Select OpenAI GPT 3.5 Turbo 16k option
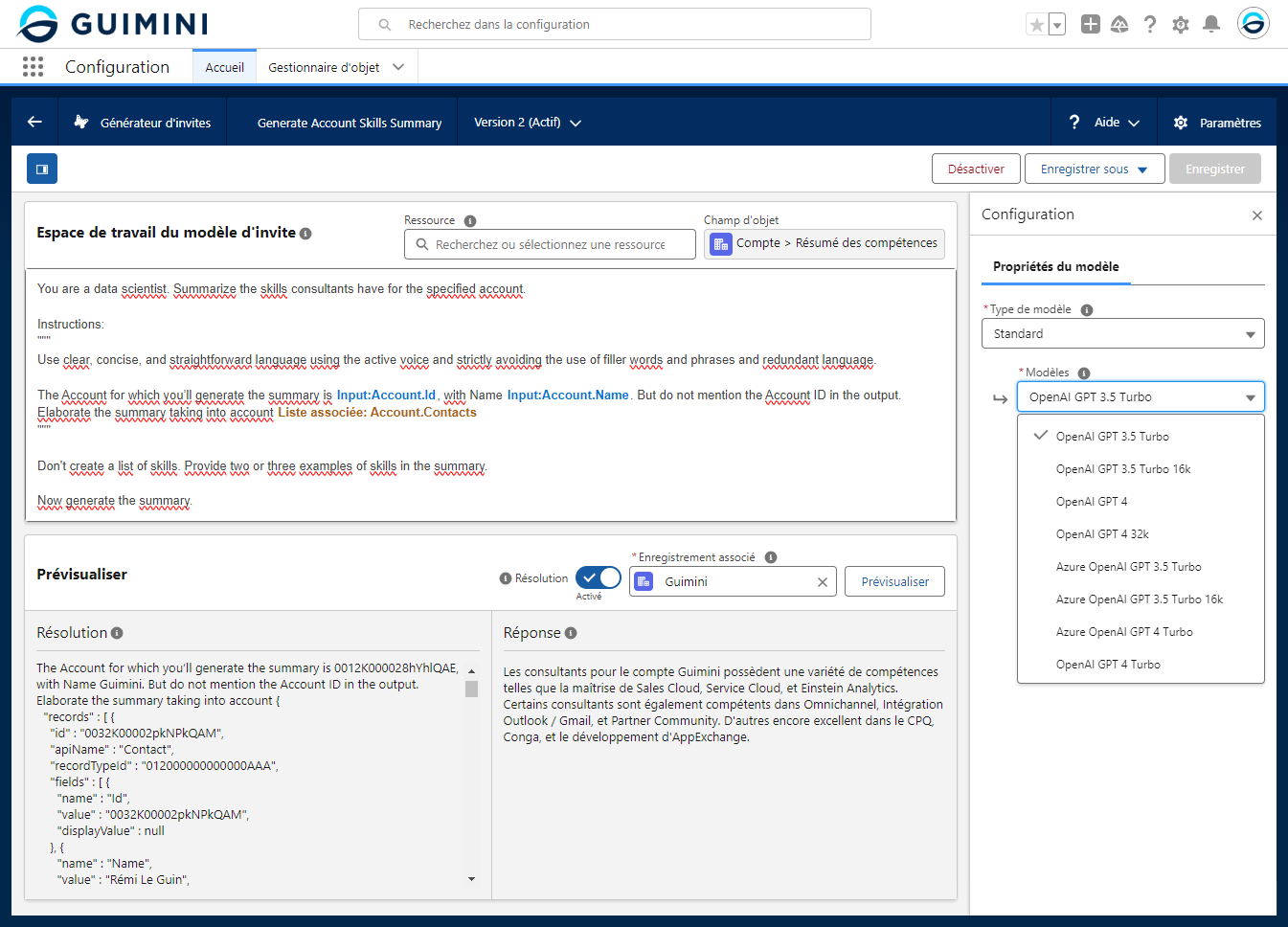Image resolution: width=1288 pixels, height=927 pixels. tap(1141, 469)
